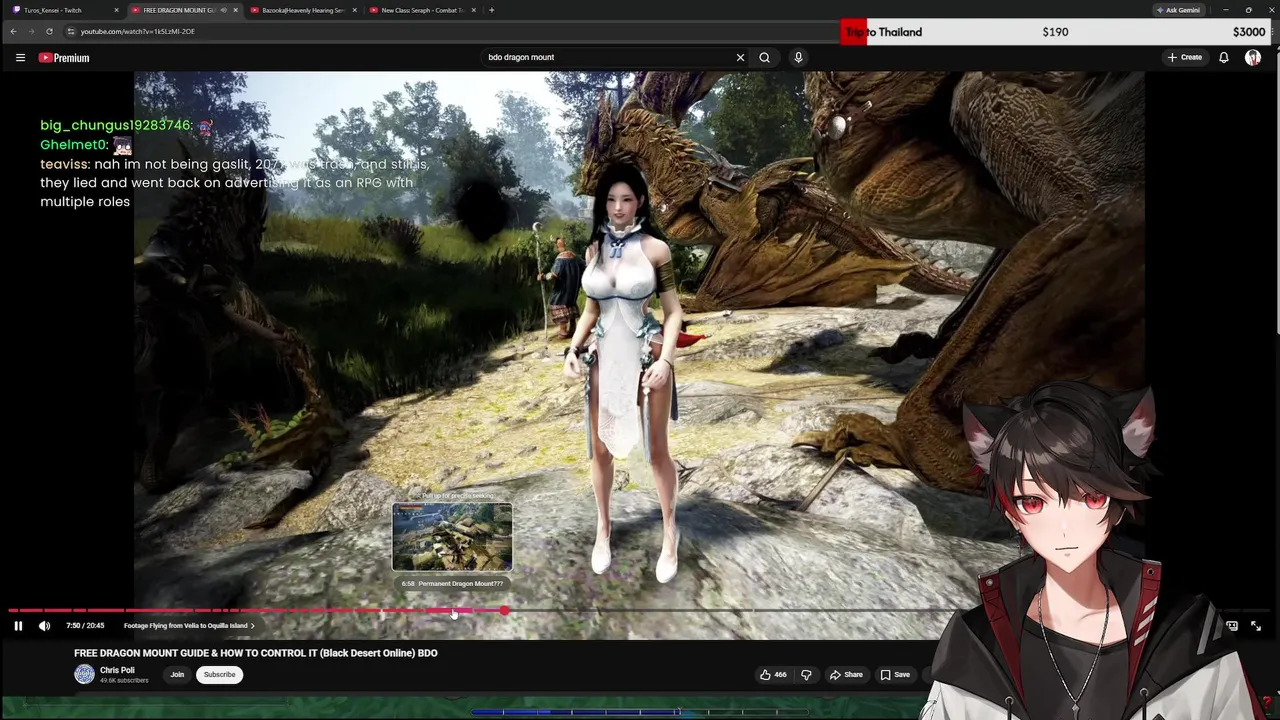Mute the video volume speaker icon
This screenshot has width=1280, height=720.
coord(44,626)
